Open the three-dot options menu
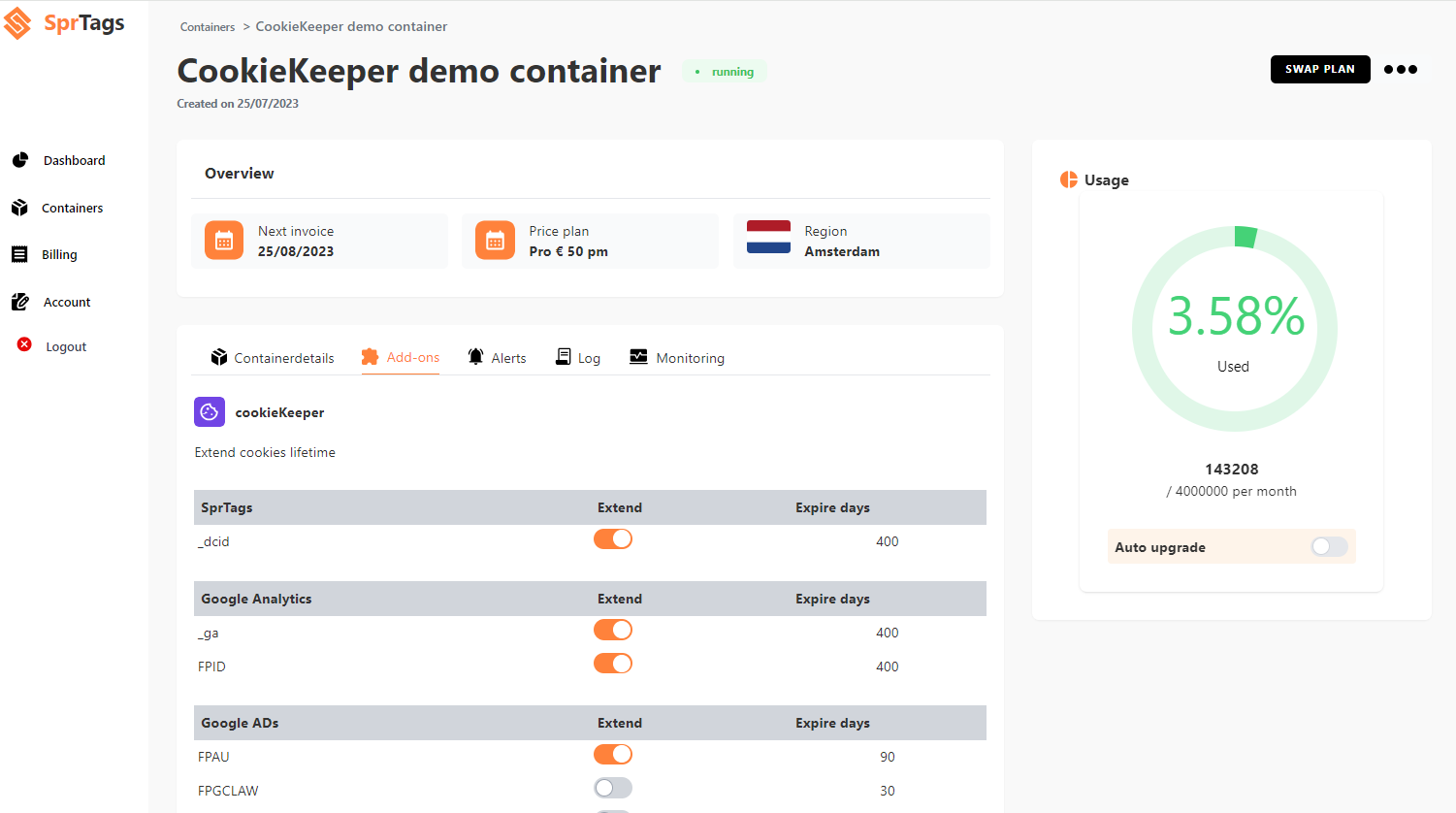This screenshot has height=813, width=1456. point(1400,69)
